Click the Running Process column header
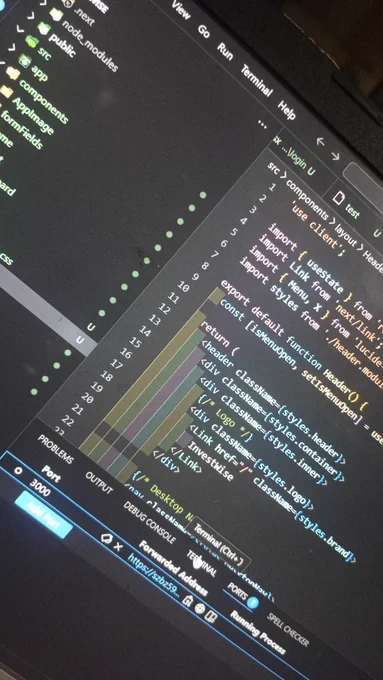The height and width of the screenshot is (680, 383). tap(258, 632)
